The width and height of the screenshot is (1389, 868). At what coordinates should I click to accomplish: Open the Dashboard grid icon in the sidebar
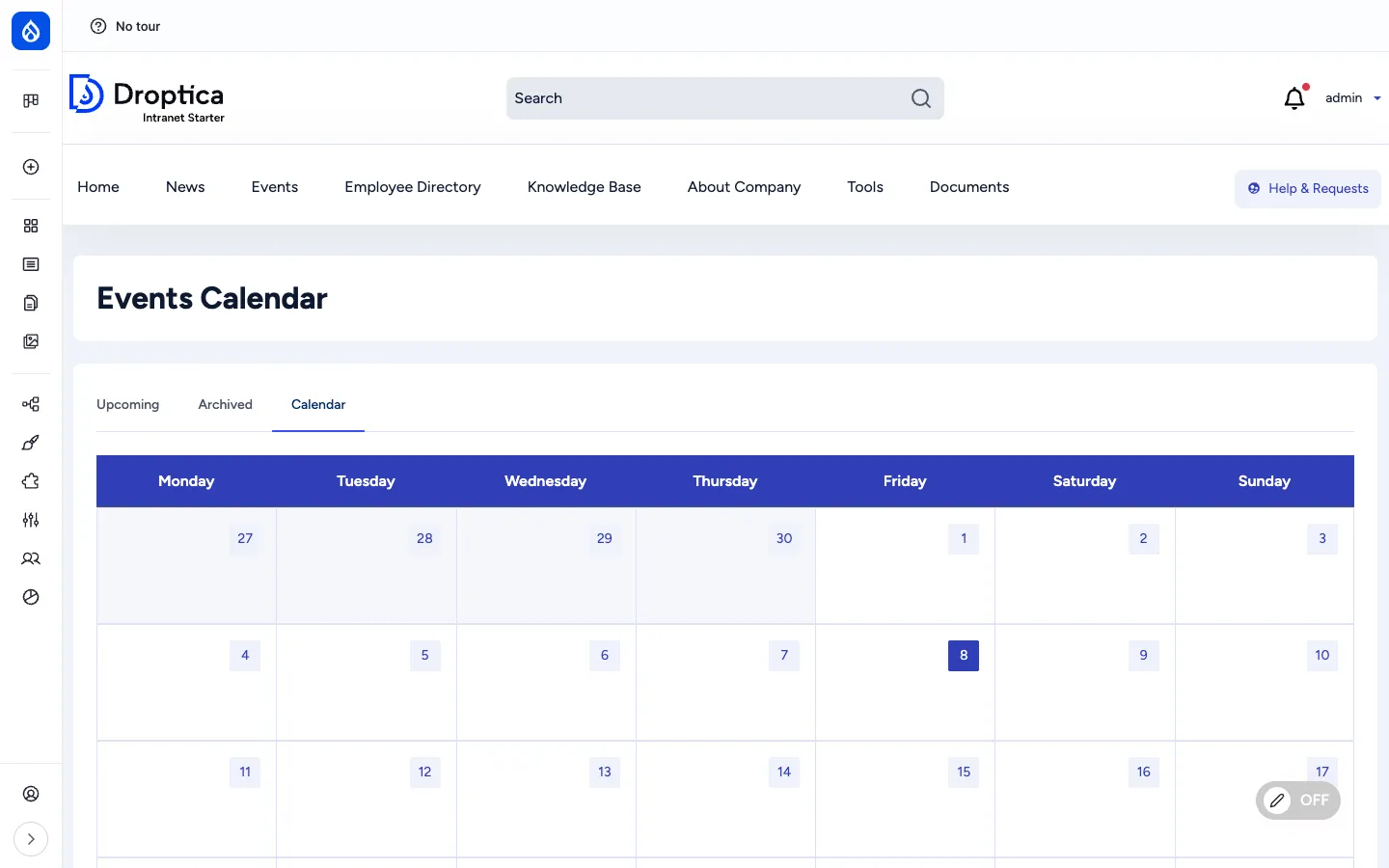coord(31,226)
